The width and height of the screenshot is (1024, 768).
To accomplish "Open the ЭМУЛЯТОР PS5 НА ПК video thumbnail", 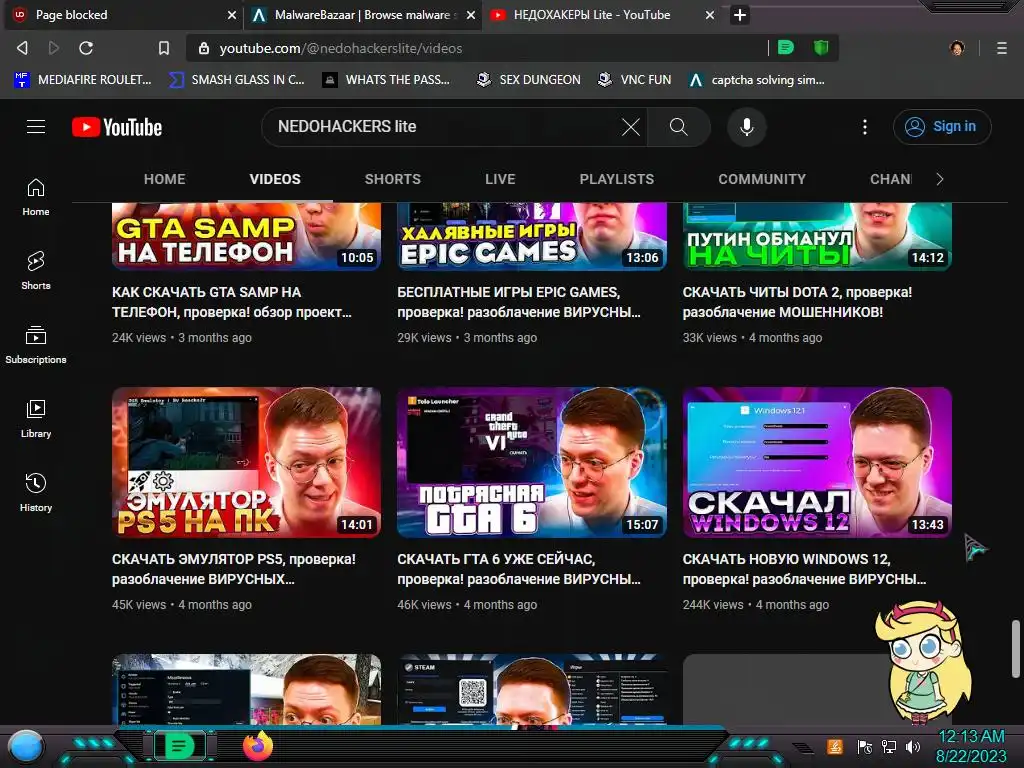I will pos(246,462).
